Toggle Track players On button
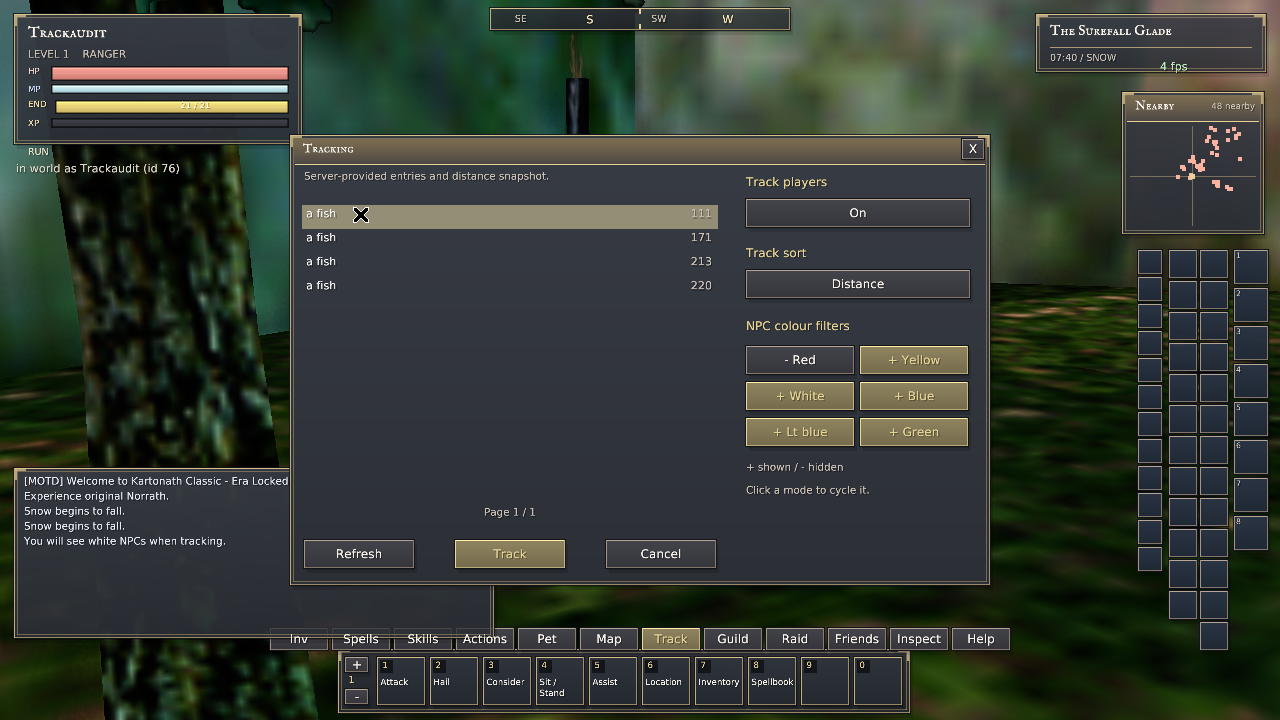Viewport: 1280px width, 720px height. tap(858, 213)
